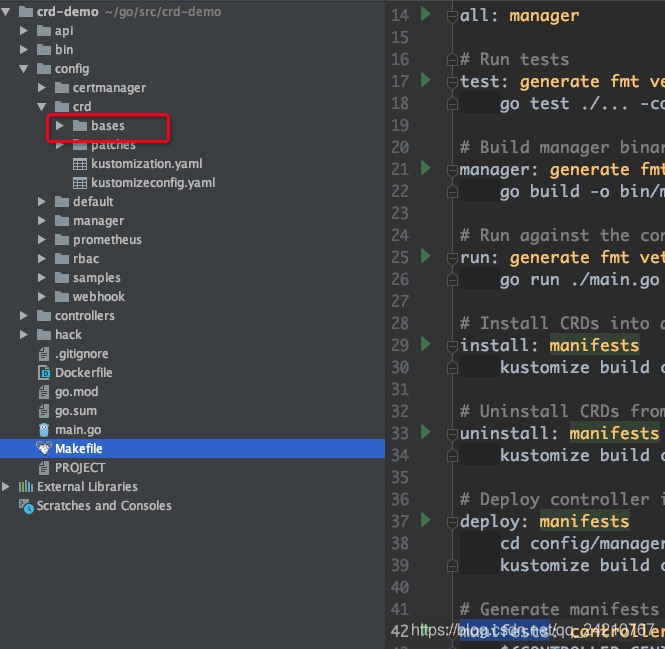Screen dimensions: 665x649
Task: Click the kustomization.yaml file icon
Action: click(80, 164)
